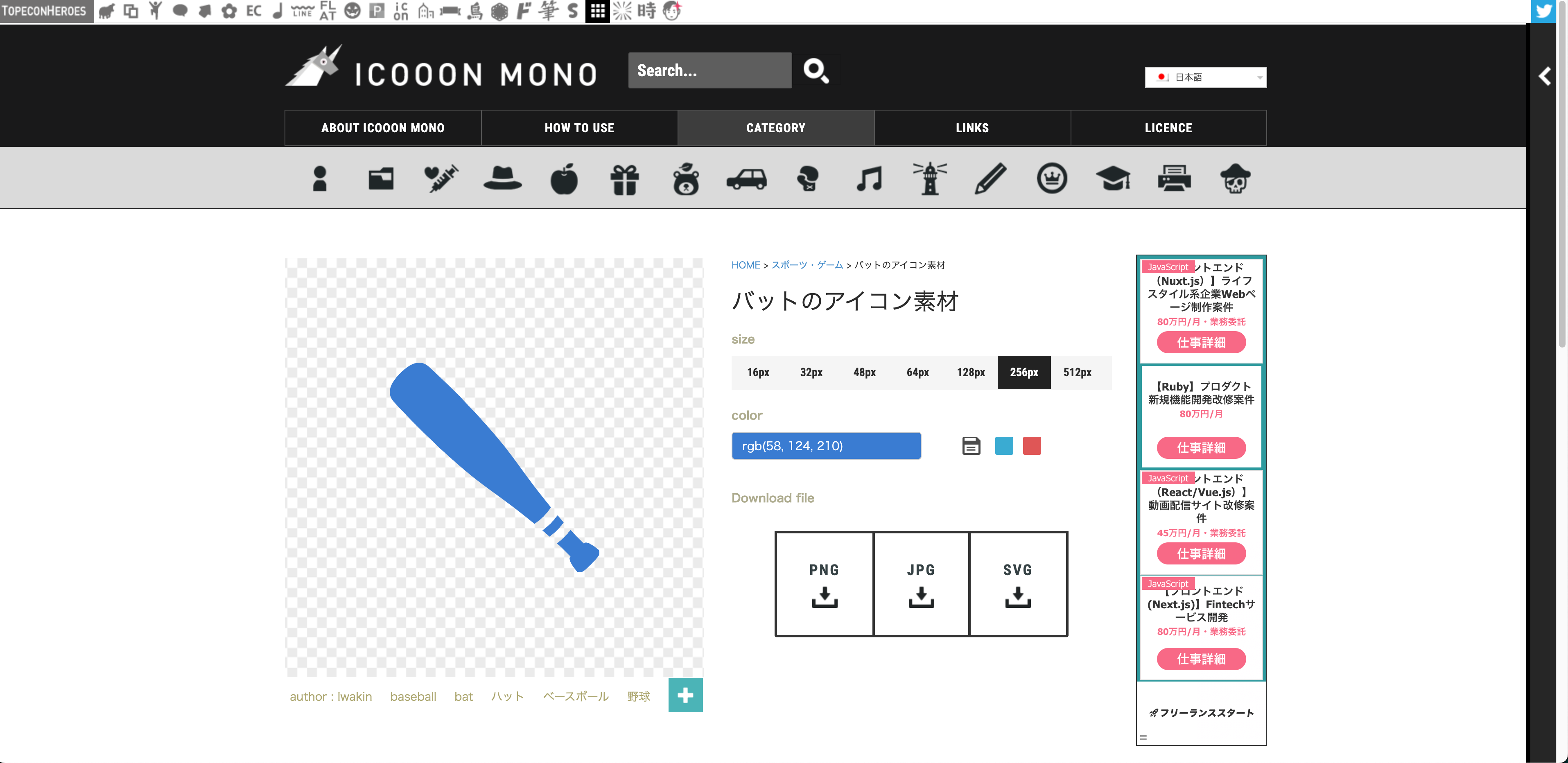Expand tags with the plus button
Screen dimensions: 1568x763
click(x=685, y=695)
